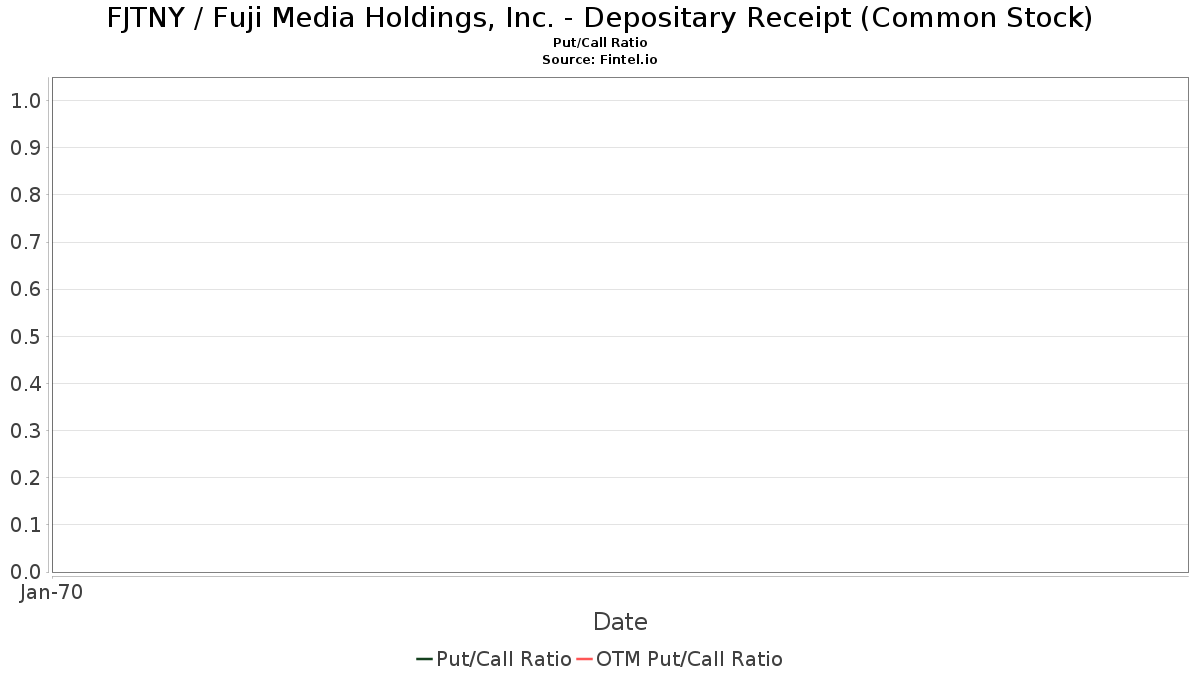Select the 0.5 y-axis tick label
This screenshot has height=675, width=1200.
click(x=26, y=337)
